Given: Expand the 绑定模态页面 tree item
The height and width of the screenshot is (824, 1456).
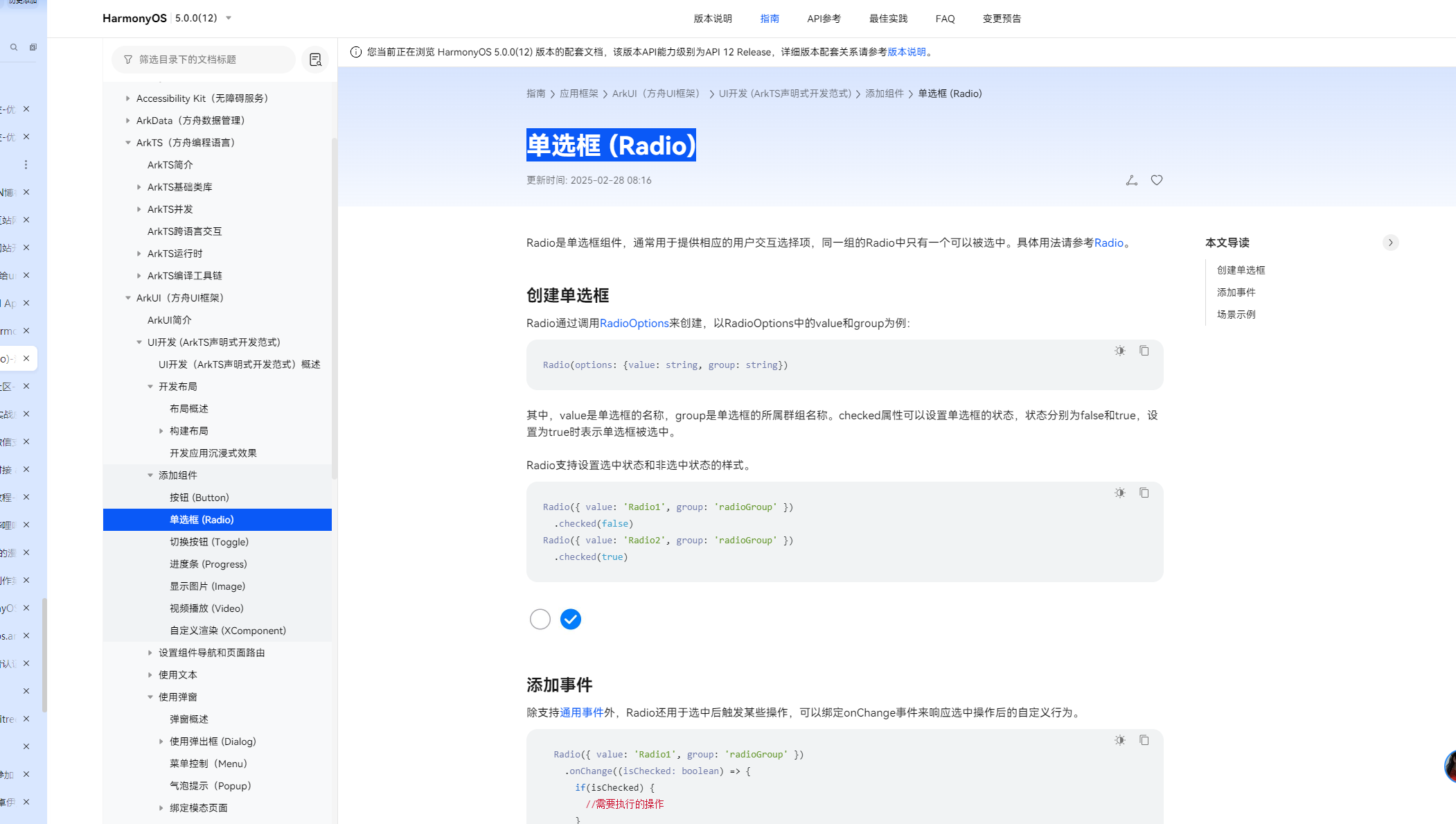Looking at the screenshot, I should click(161, 808).
